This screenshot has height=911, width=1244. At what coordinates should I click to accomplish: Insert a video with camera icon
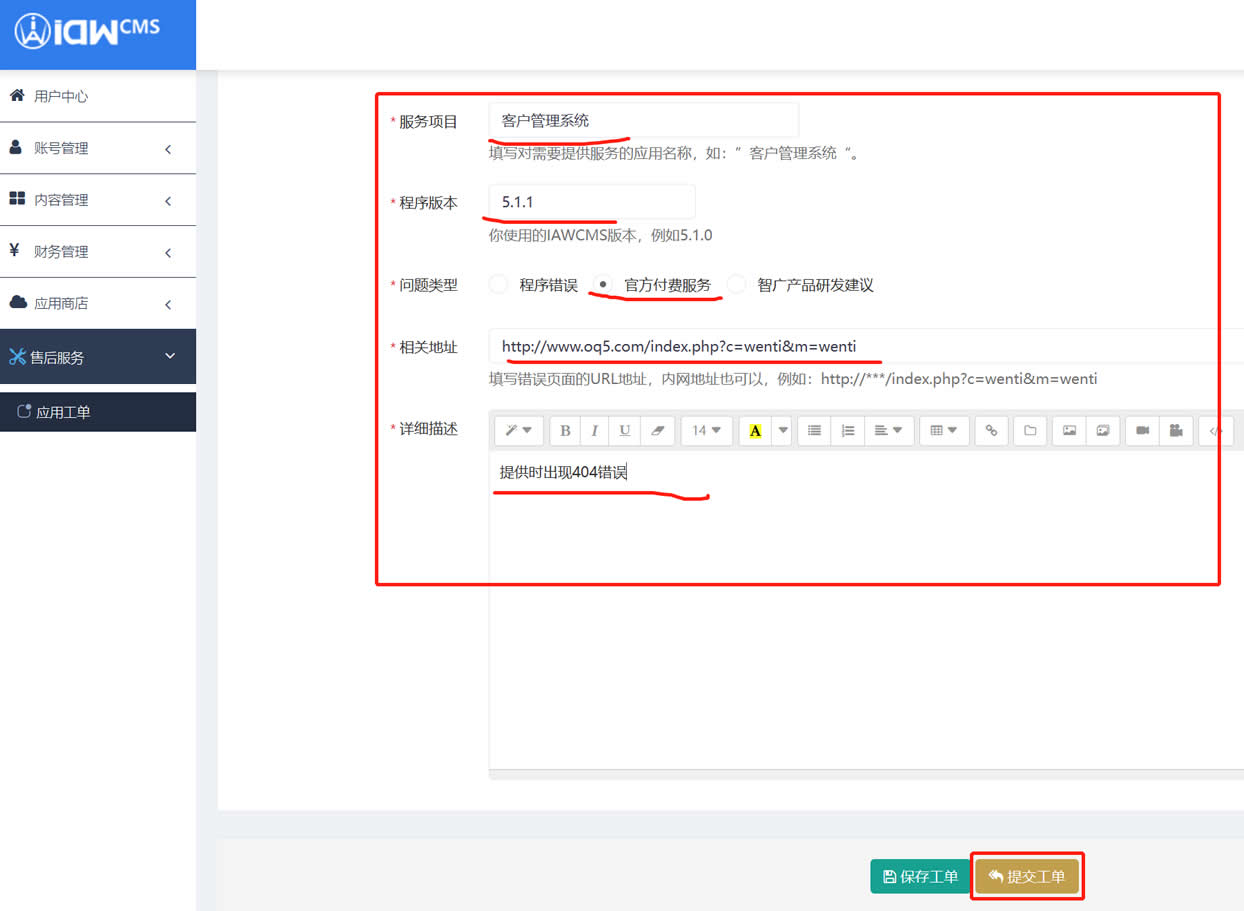(x=1142, y=431)
